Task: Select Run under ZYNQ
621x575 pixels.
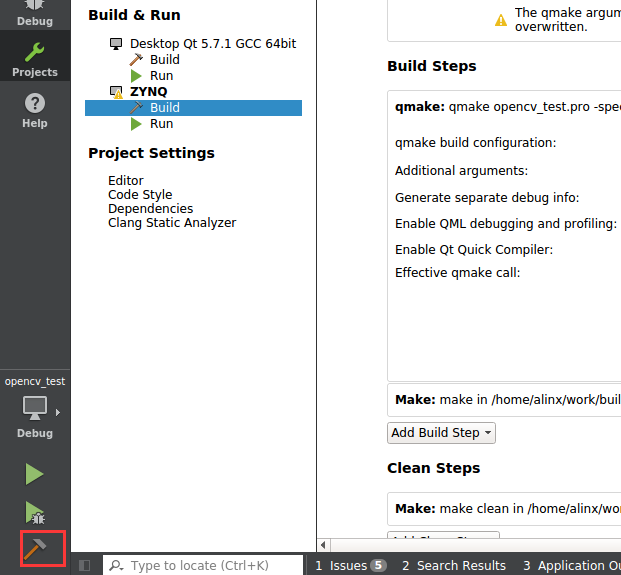Action: [151, 124]
